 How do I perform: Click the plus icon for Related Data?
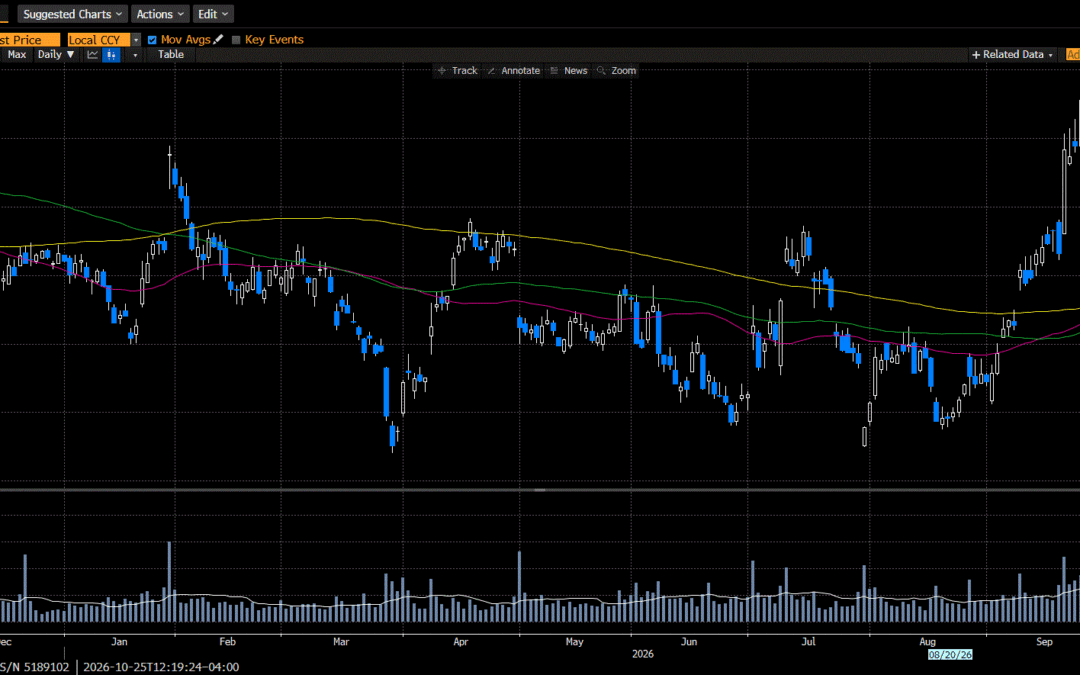click(x=976, y=54)
